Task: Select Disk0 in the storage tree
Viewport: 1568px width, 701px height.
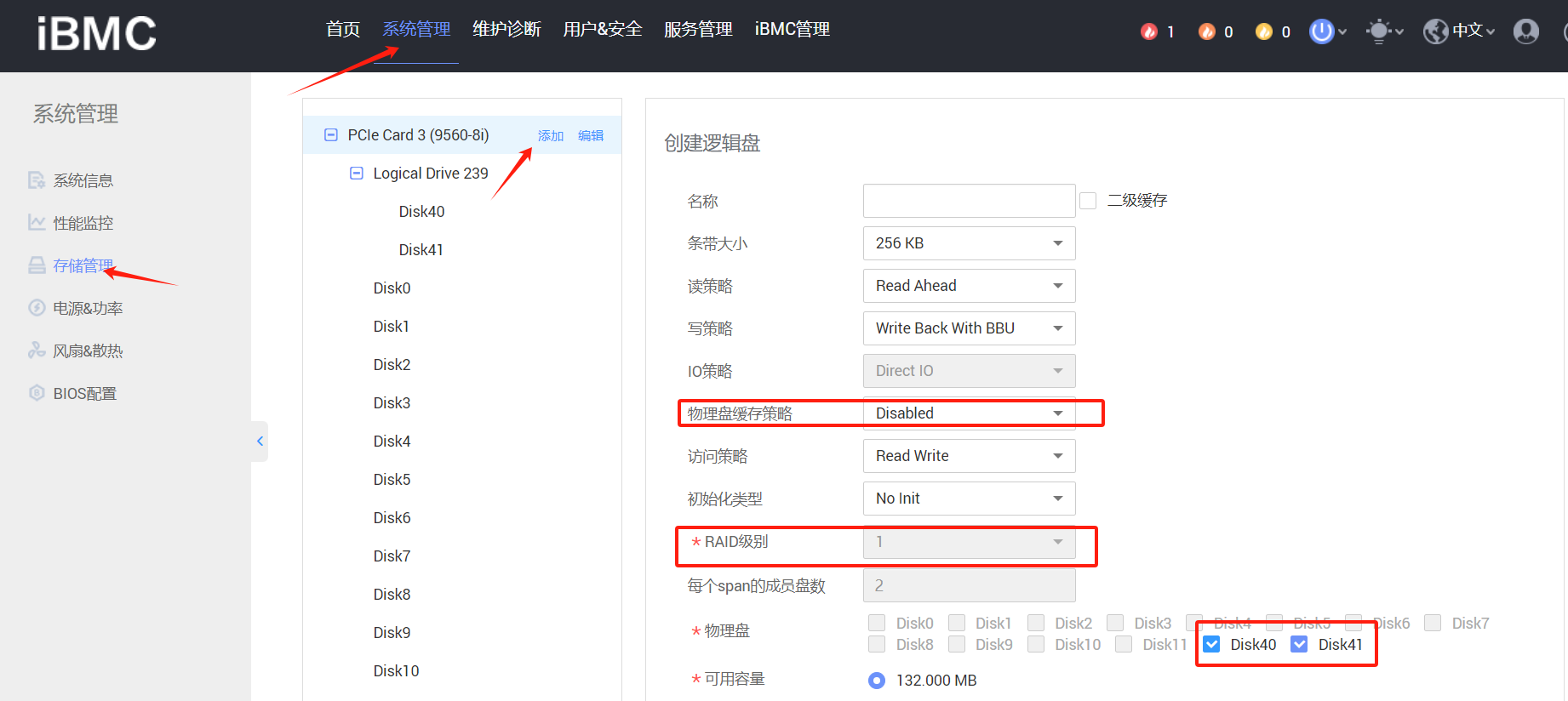Action: 392,288
